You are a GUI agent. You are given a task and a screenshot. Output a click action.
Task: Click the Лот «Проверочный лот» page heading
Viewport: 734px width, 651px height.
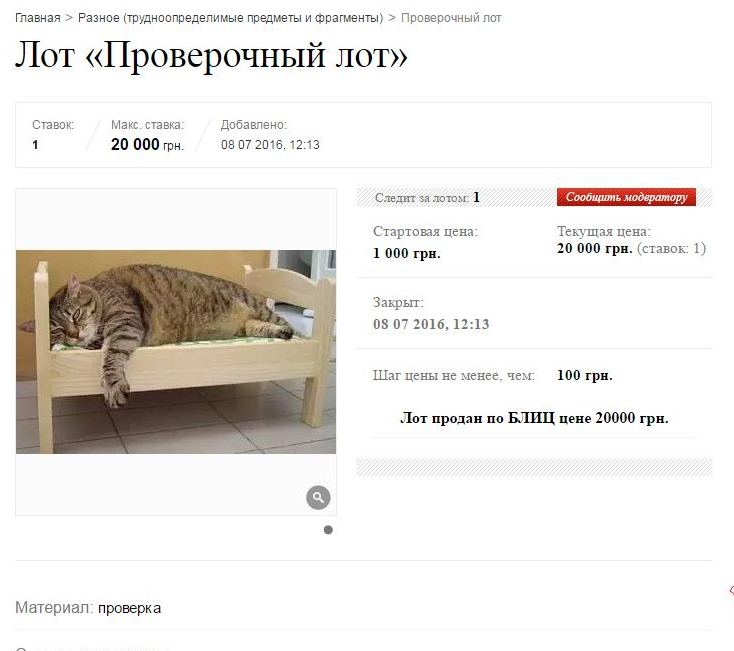pyautogui.click(x=211, y=55)
